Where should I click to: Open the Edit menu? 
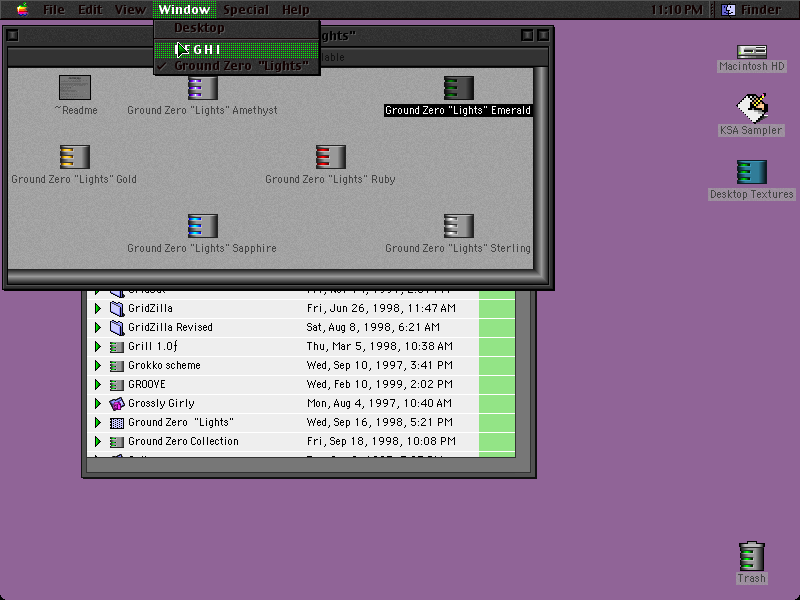coord(90,10)
